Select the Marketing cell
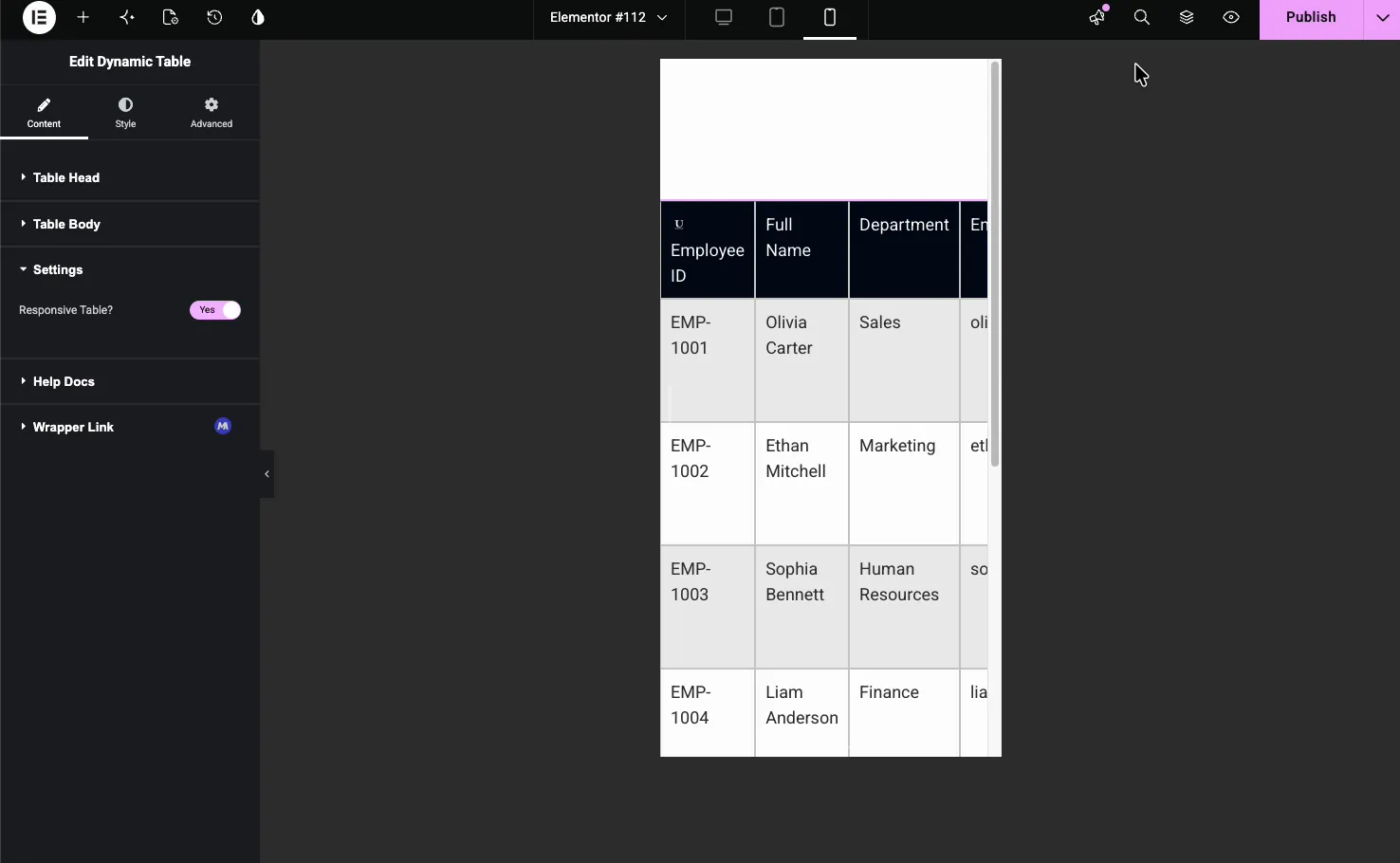 [905, 484]
